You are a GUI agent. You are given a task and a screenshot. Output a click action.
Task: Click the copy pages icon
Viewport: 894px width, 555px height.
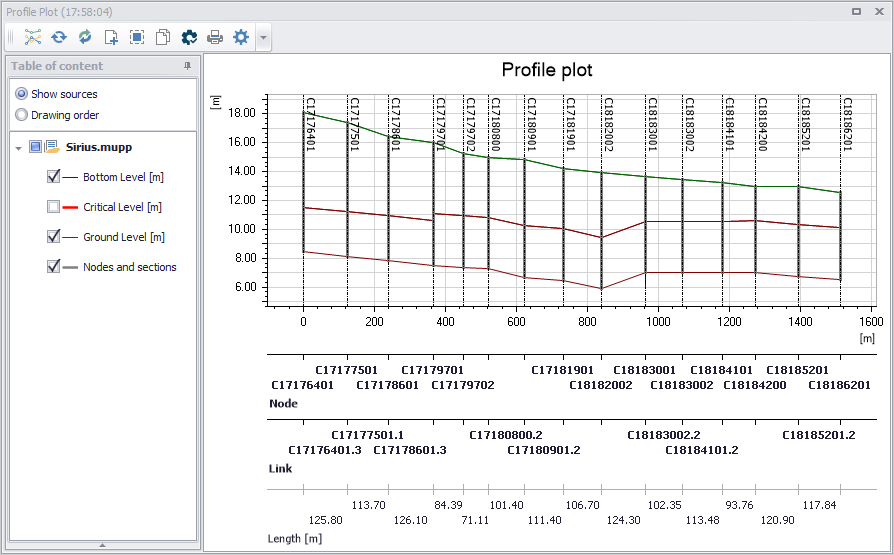[x=163, y=37]
